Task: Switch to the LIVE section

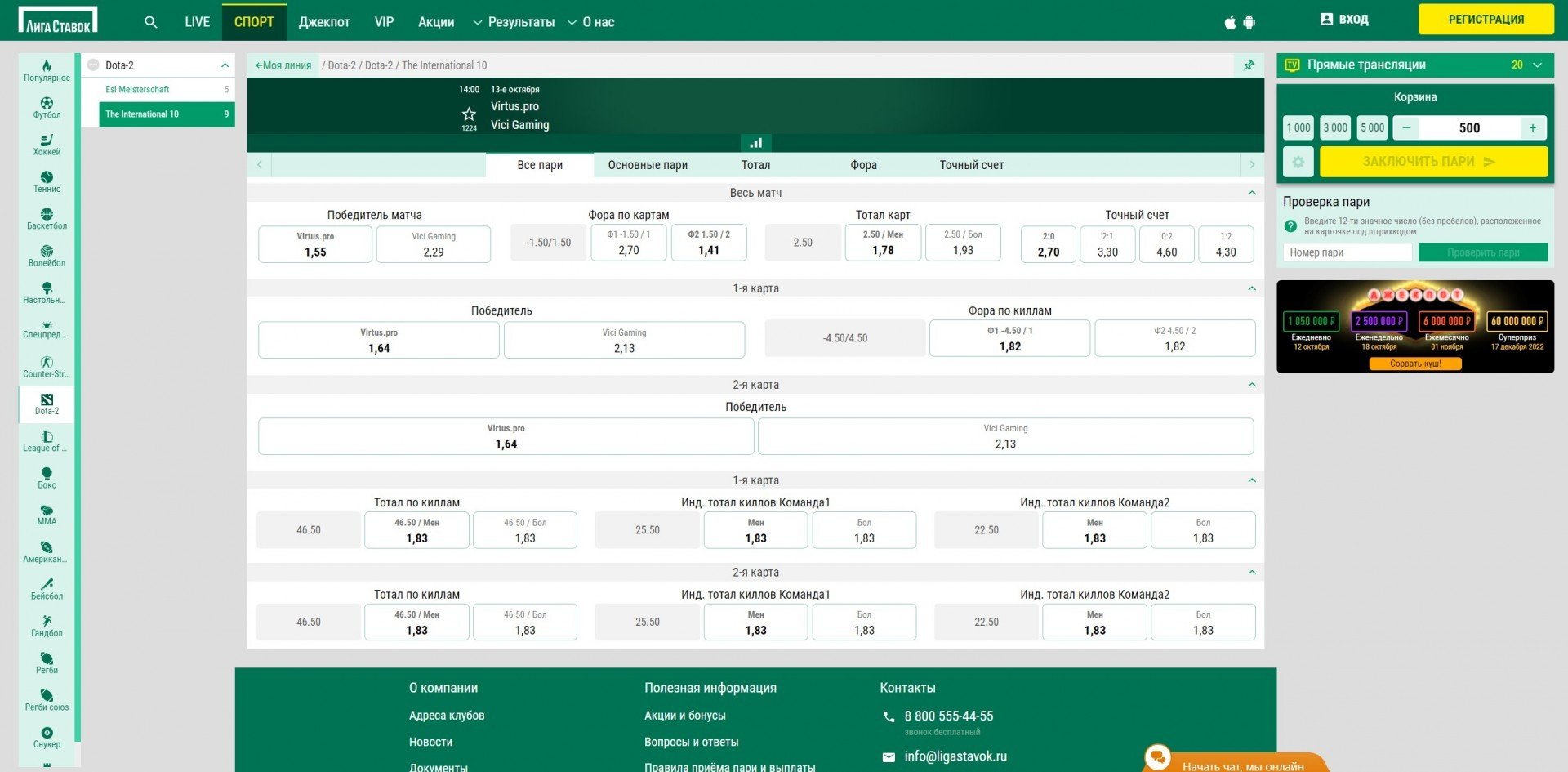Action: coord(197,22)
